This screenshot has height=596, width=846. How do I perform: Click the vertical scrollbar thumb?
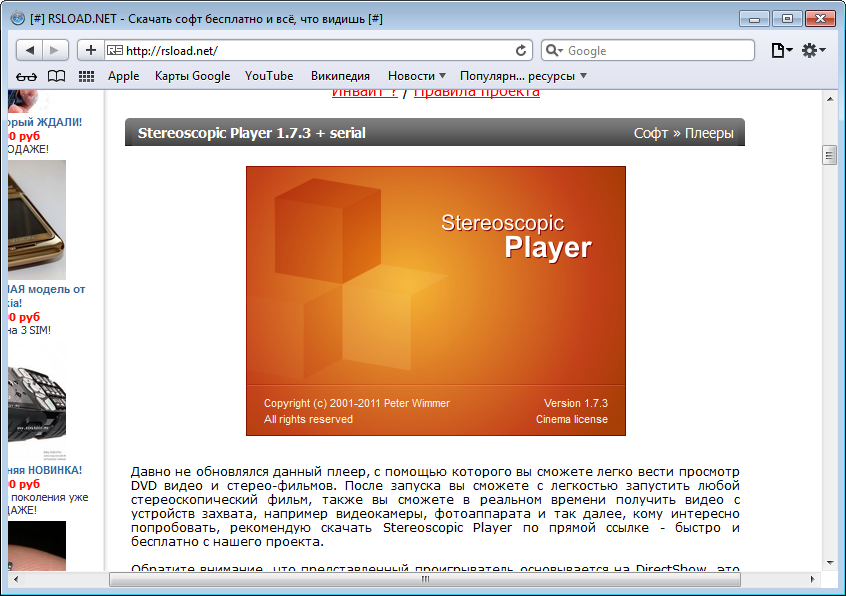[x=830, y=155]
